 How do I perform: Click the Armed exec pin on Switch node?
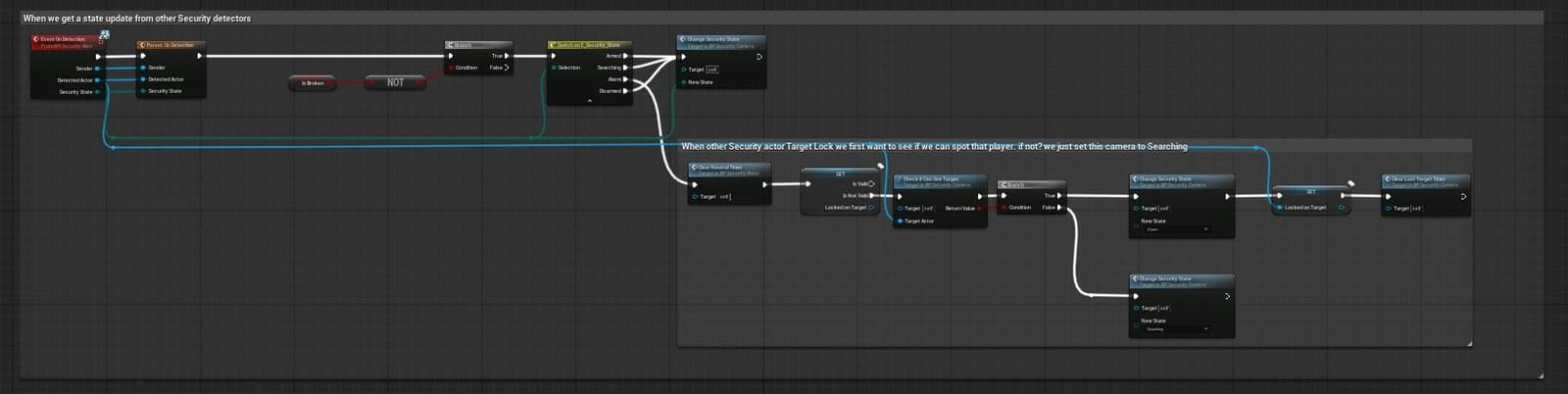(625, 56)
